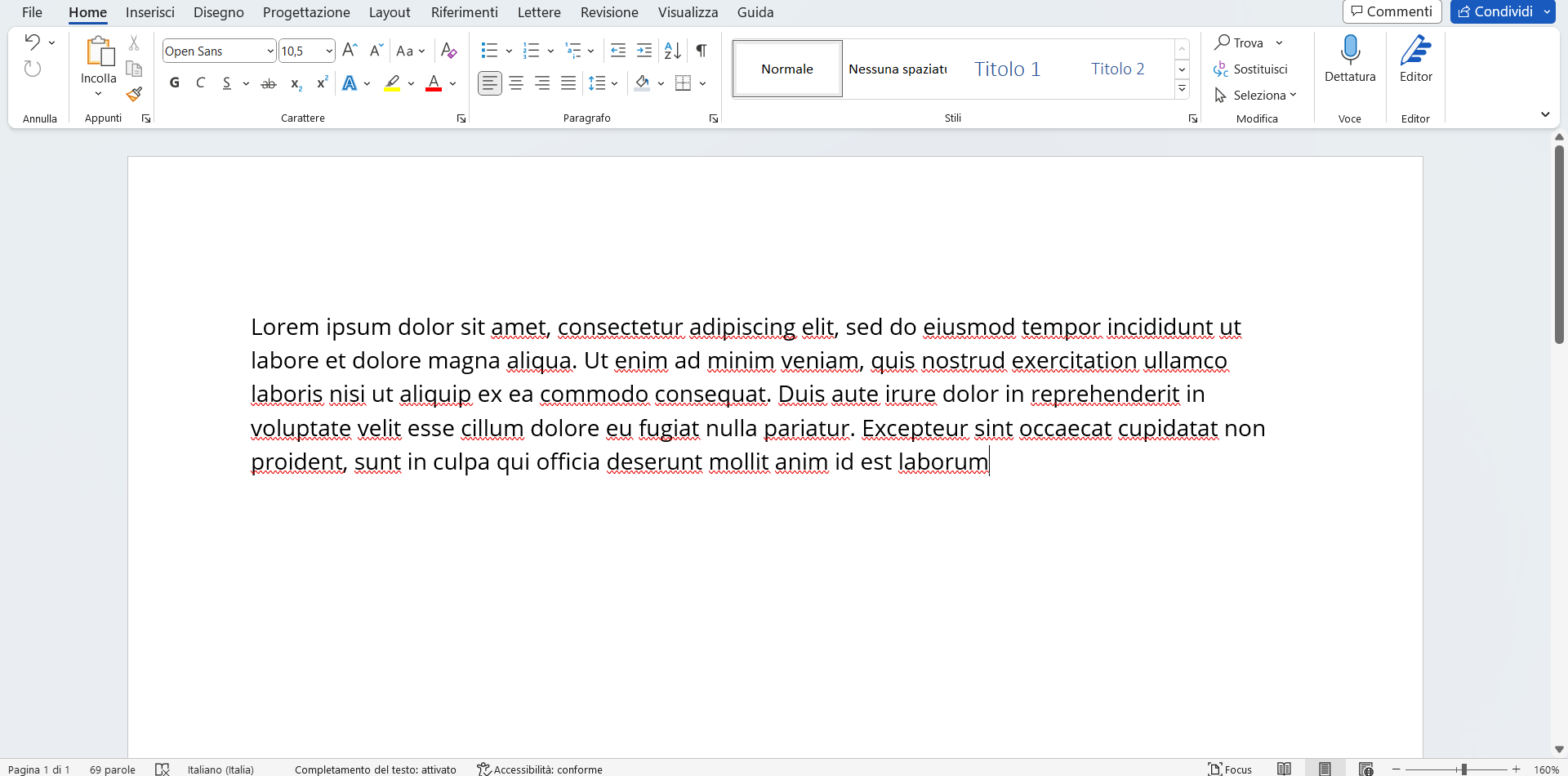The image size is (1568, 776).
Task: Toggle bulleted list
Action: coord(489,51)
